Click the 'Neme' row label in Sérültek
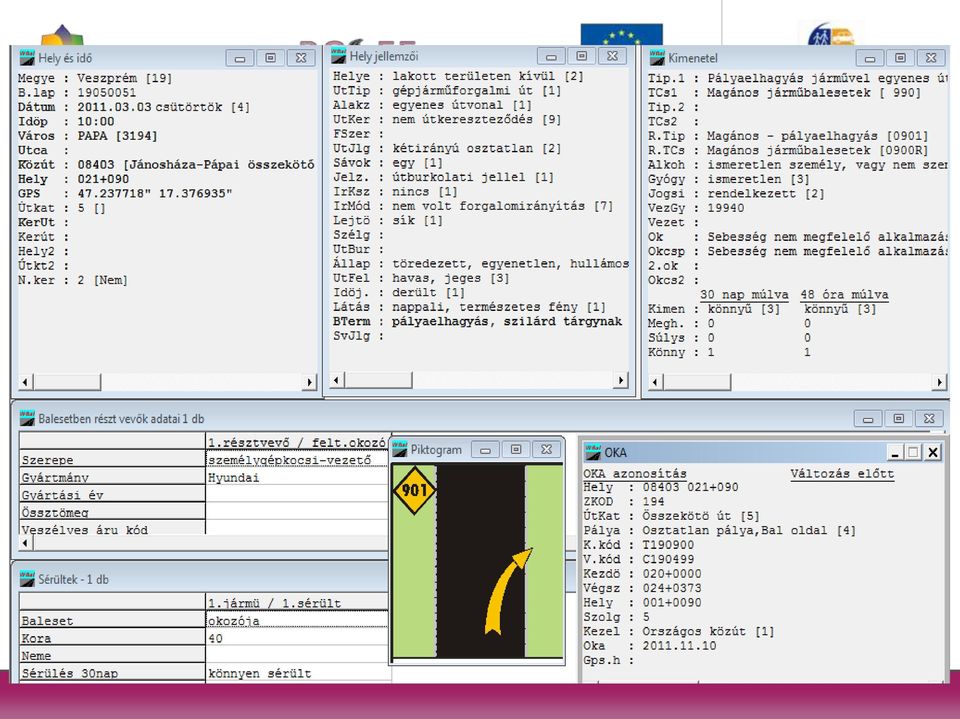Image resolution: width=960 pixels, height=719 pixels. (x=112, y=655)
